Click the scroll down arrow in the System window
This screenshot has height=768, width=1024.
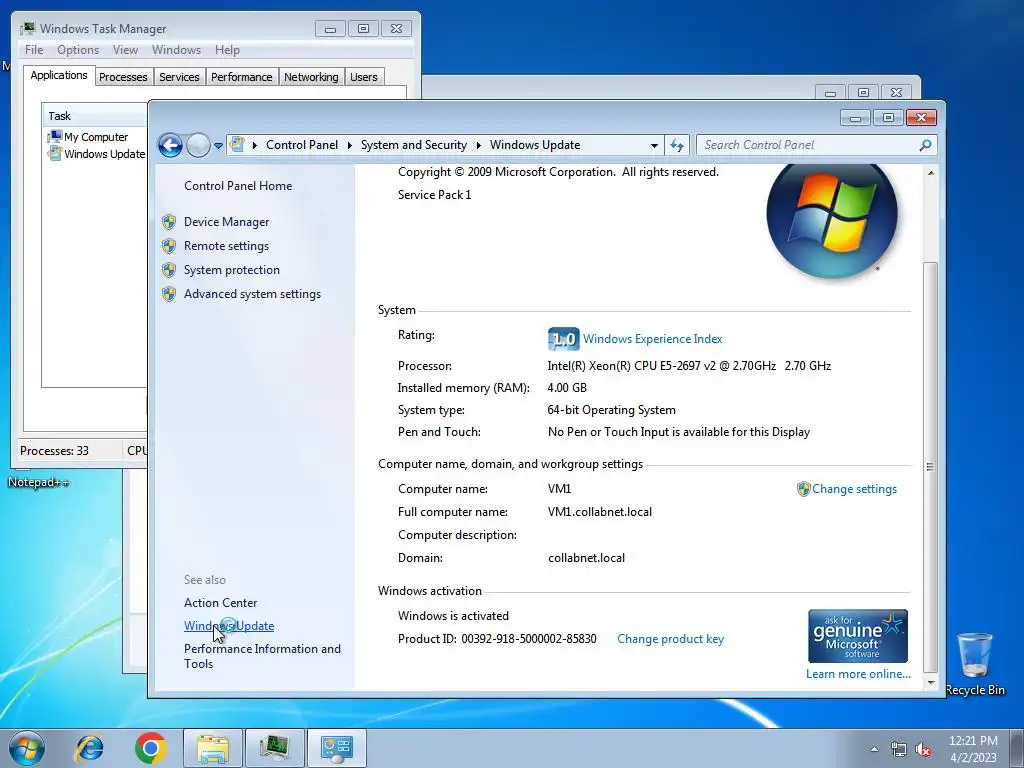pos(931,683)
